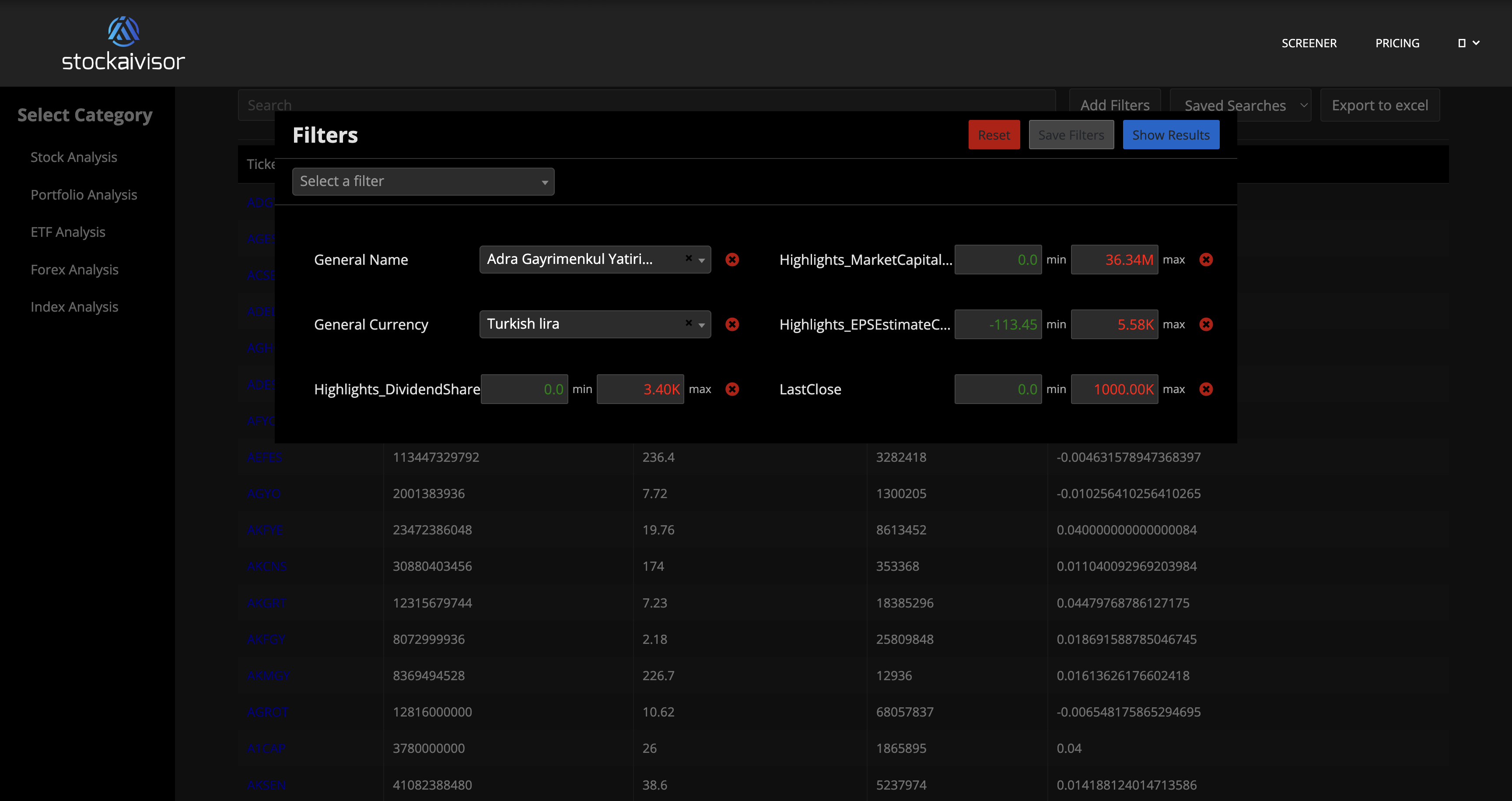Remove the General Currency filter

coord(732,324)
